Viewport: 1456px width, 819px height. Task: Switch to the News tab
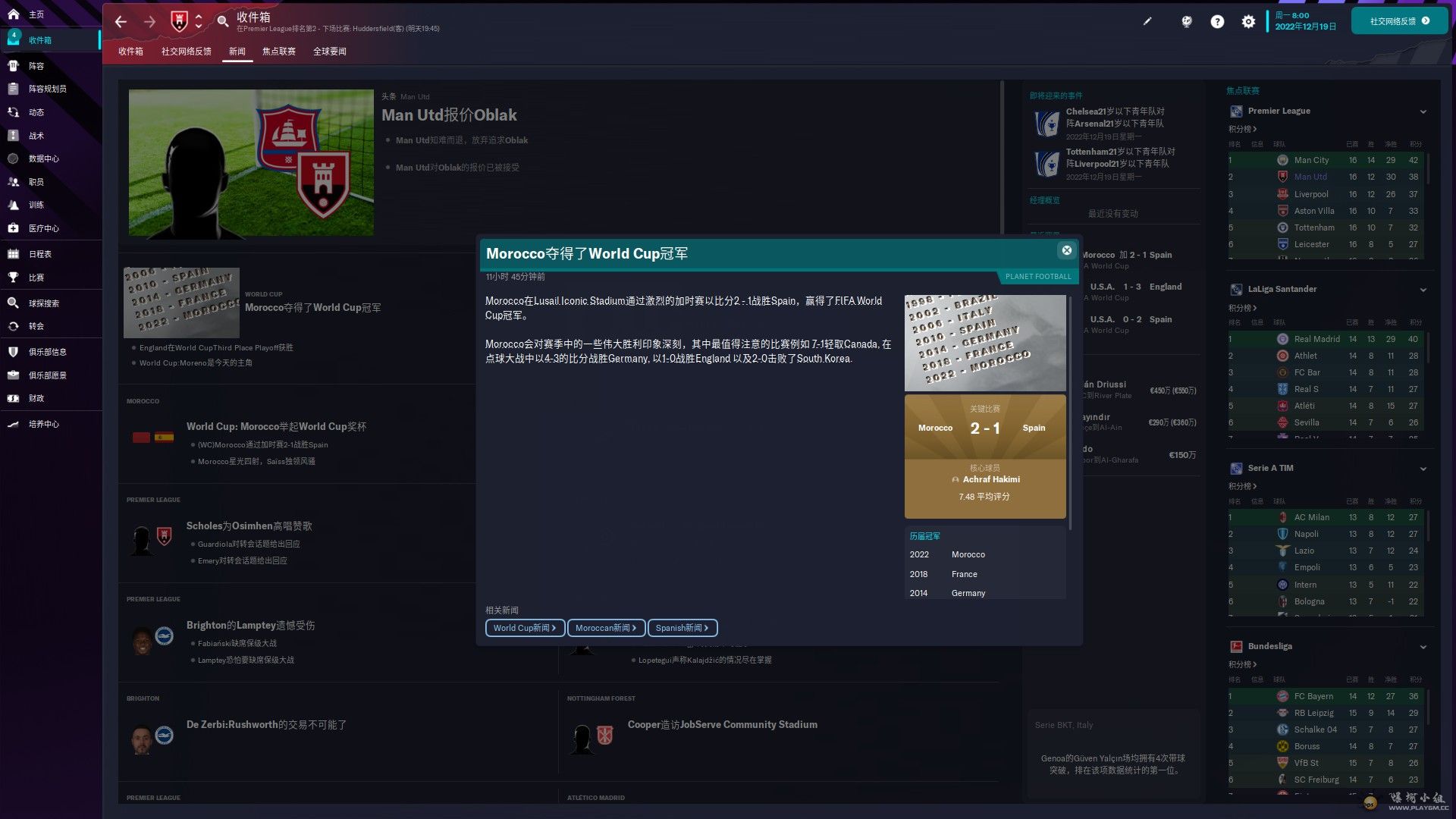[x=237, y=52]
